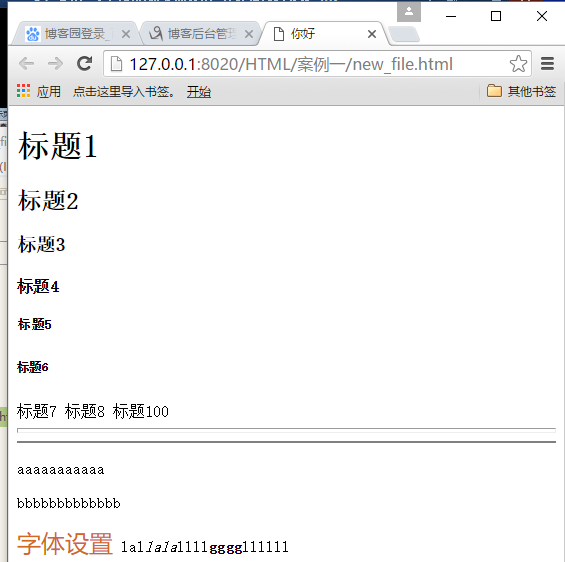Click the 开始 bookmark link
565x562 pixels.
click(199, 92)
